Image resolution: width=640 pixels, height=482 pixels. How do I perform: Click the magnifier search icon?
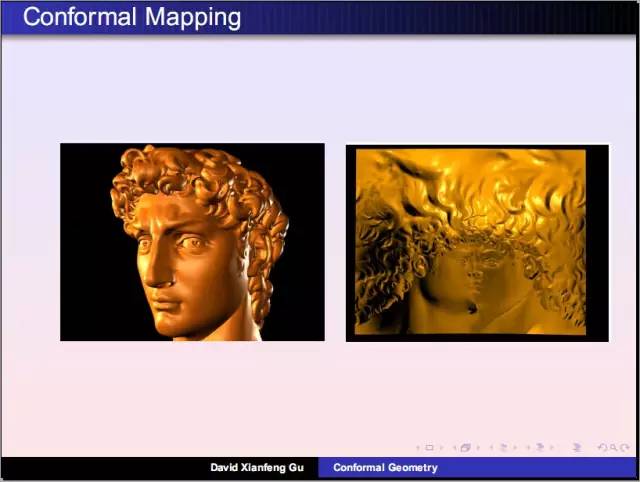pos(613,448)
